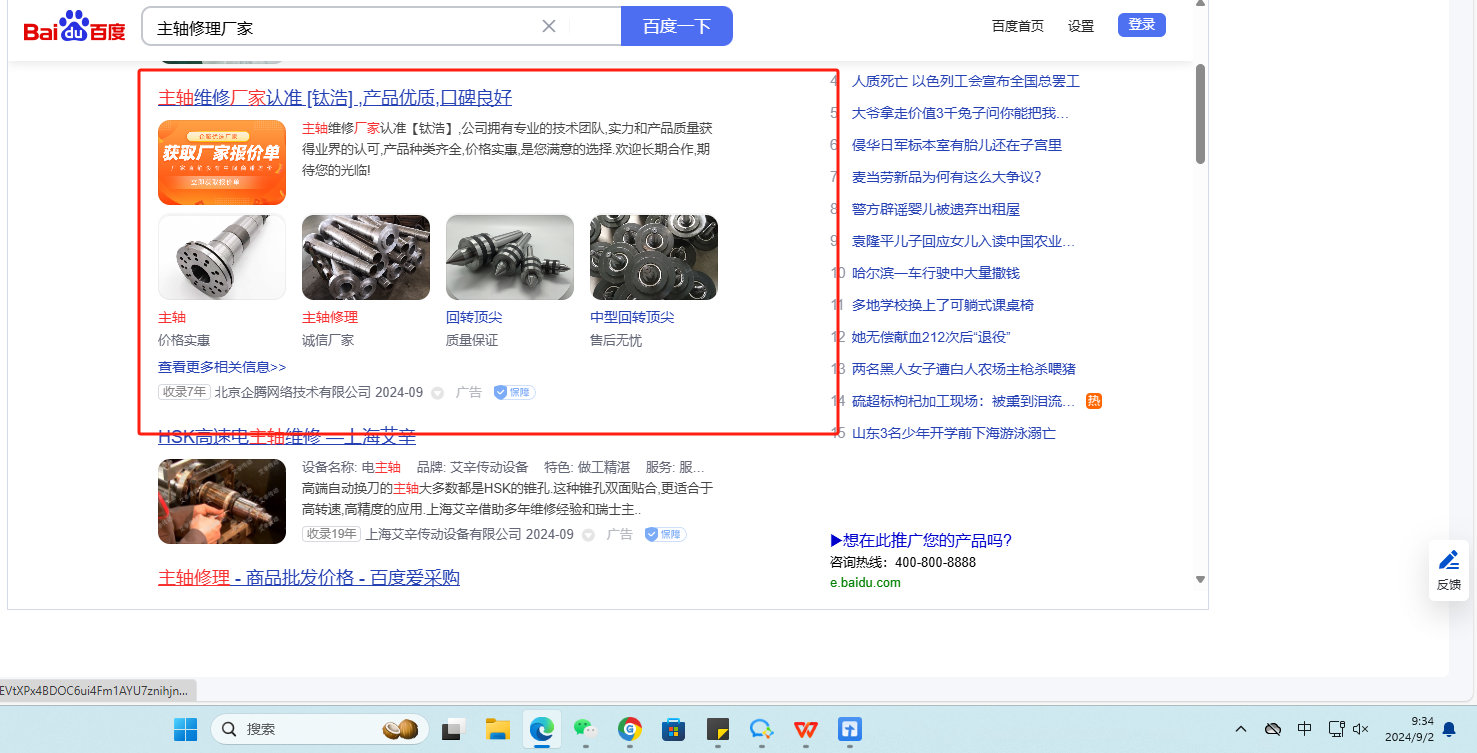The image size is (1477, 753).
Task: Open the 设置 settings menu
Action: pos(1081,26)
